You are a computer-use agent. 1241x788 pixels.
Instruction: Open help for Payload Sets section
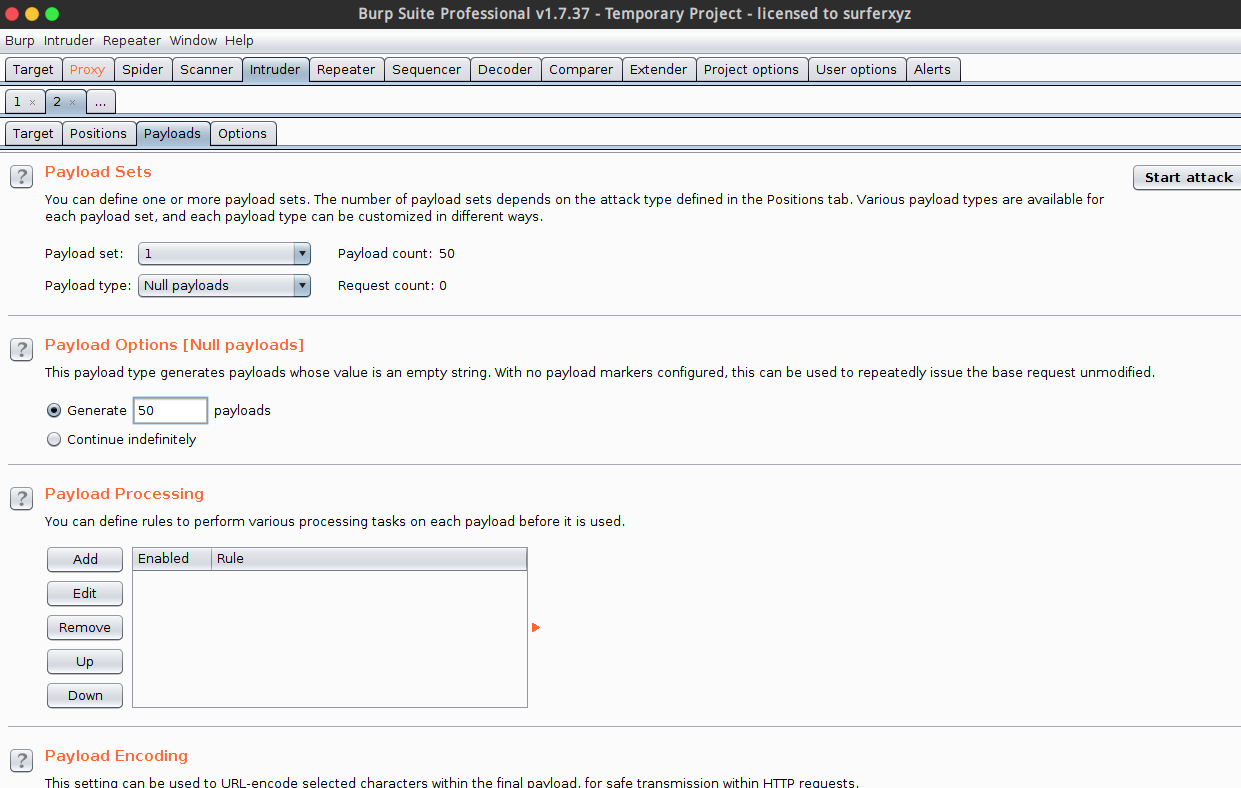(21, 177)
